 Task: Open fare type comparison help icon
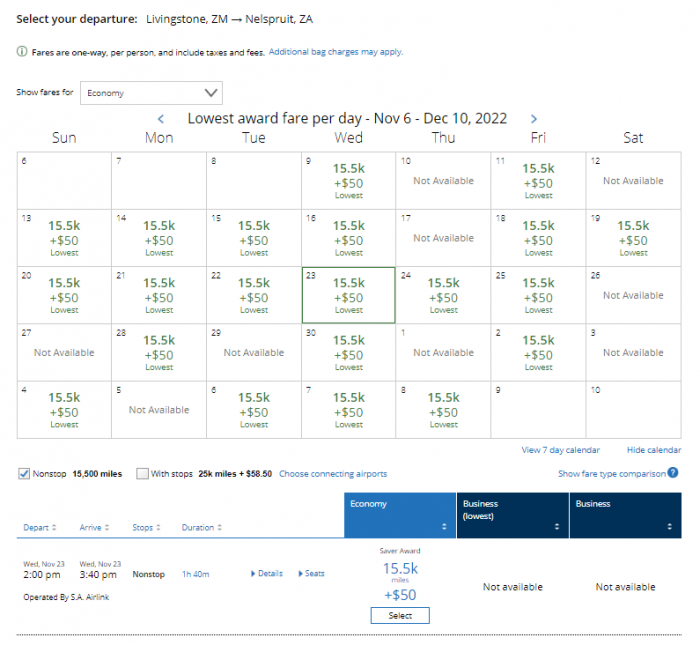tap(673, 473)
